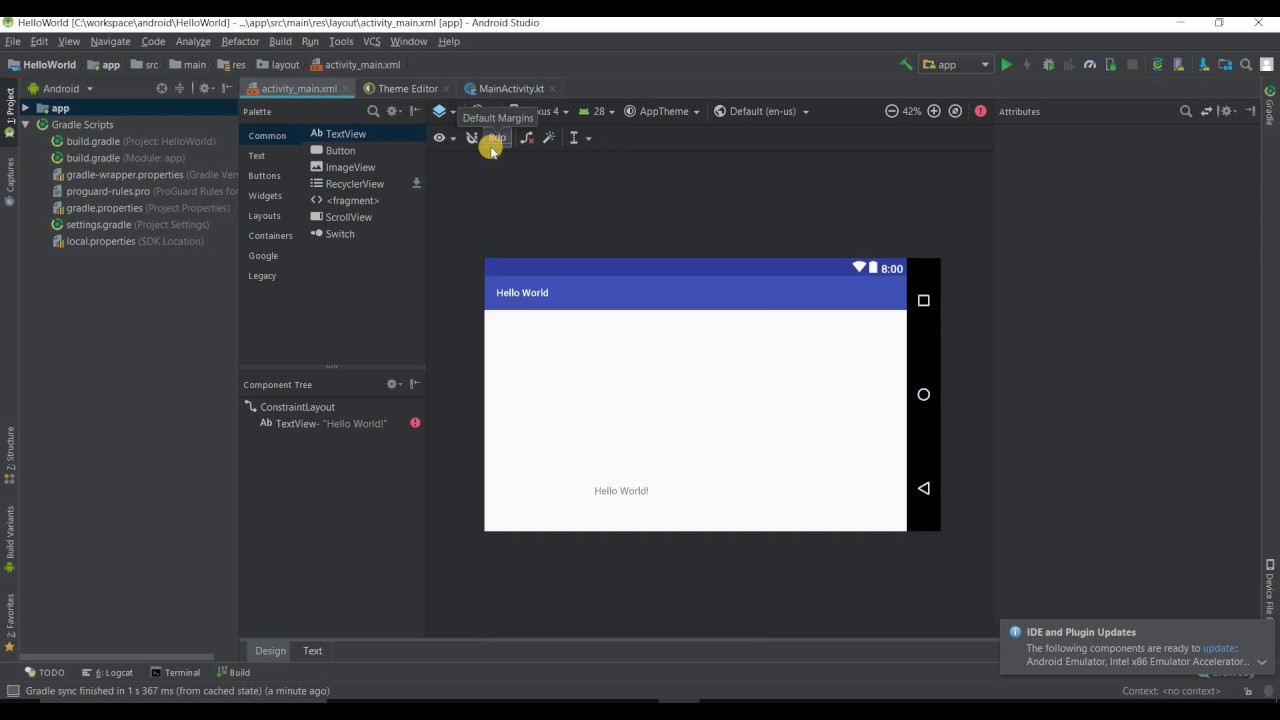Click the attach debugger to process icon
Image resolution: width=1280 pixels, height=720 pixels.
click(x=1111, y=65)
